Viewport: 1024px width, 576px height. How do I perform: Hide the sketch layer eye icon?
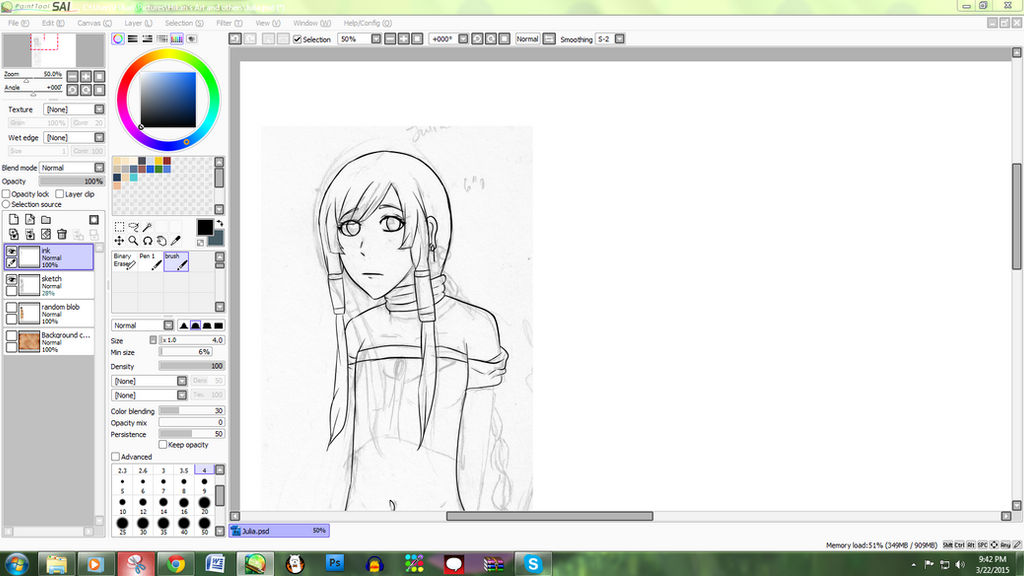[12, 280]
